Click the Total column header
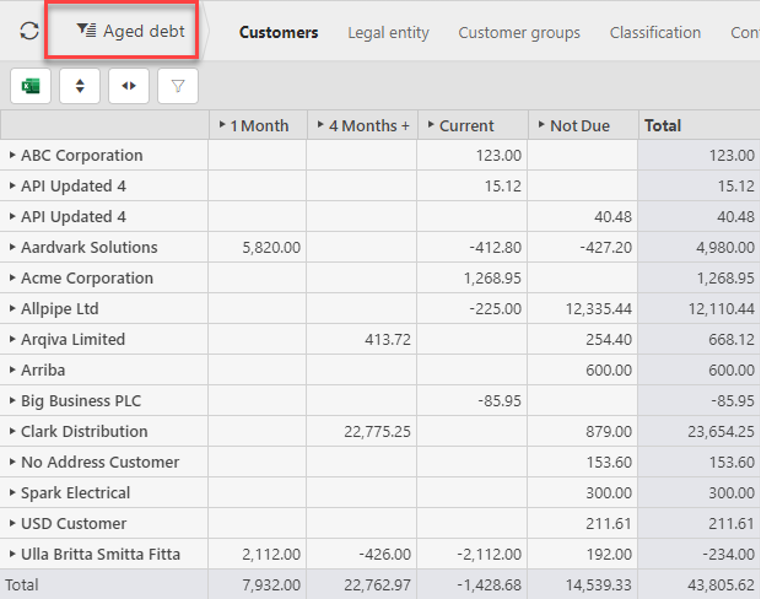This screenshot has width=760, height=599. click(x=663, y=125)
